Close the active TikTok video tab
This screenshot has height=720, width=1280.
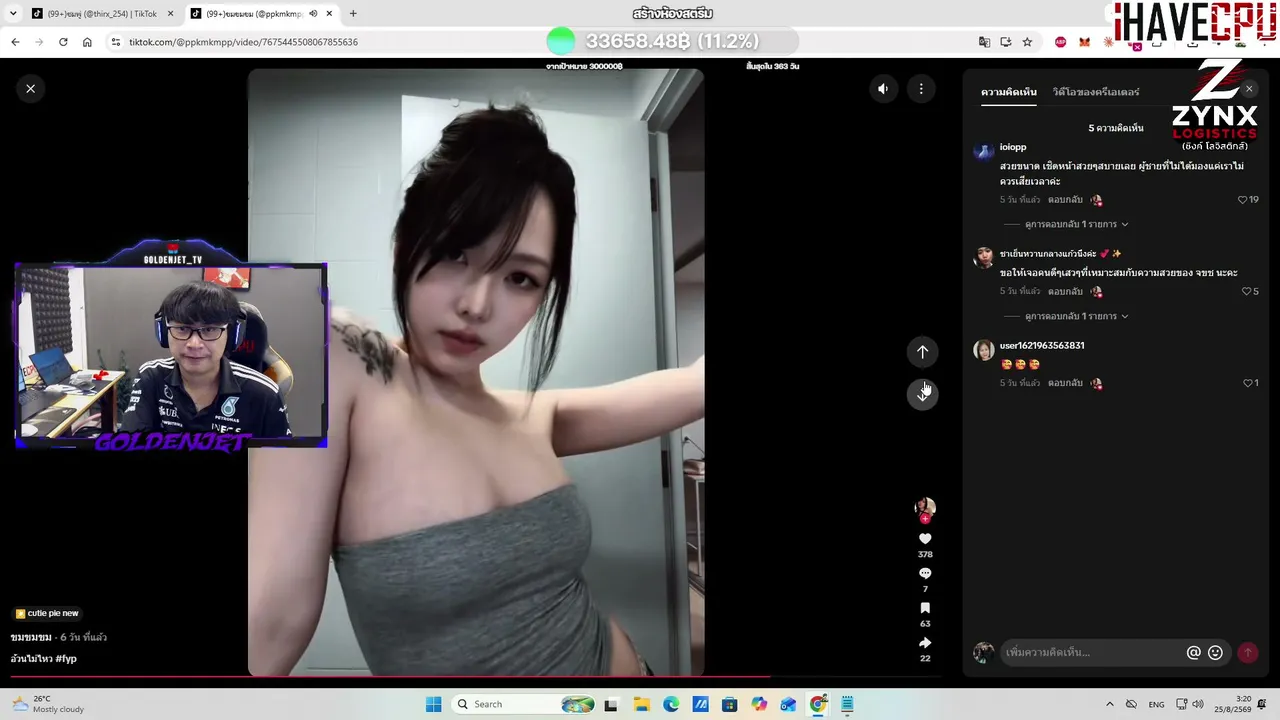pyautogui.click(x=329, y=14)
